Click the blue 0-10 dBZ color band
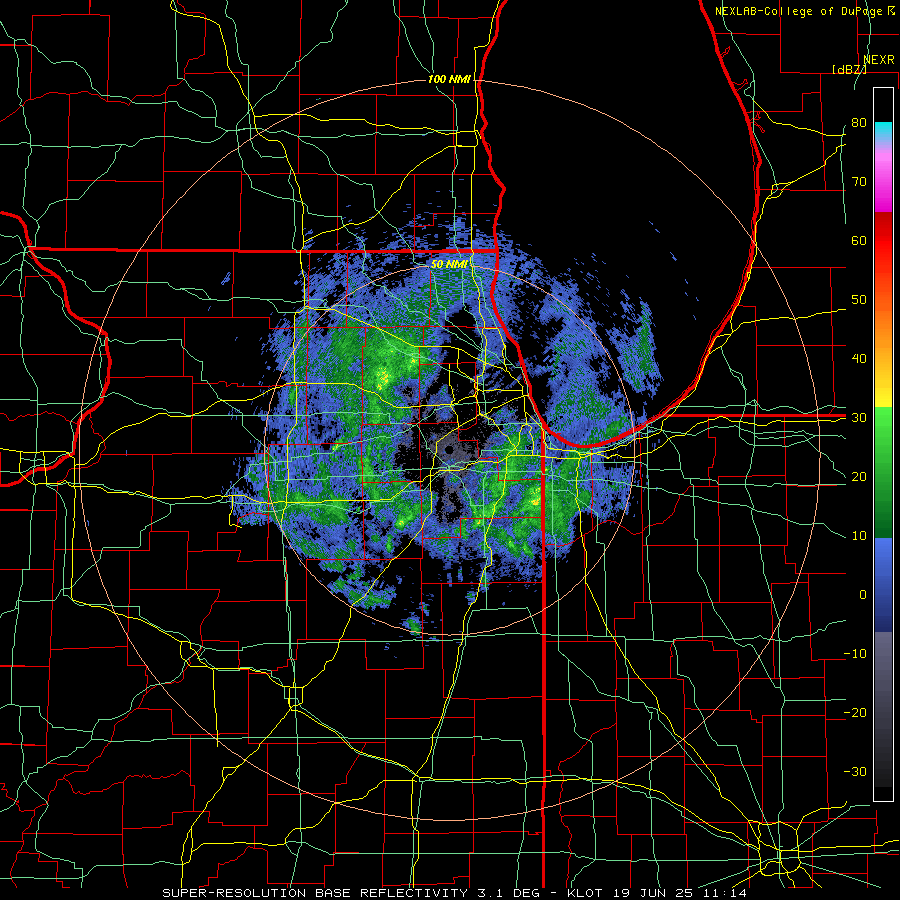Screen dimensions: 900x900 (x=883, y=565)
